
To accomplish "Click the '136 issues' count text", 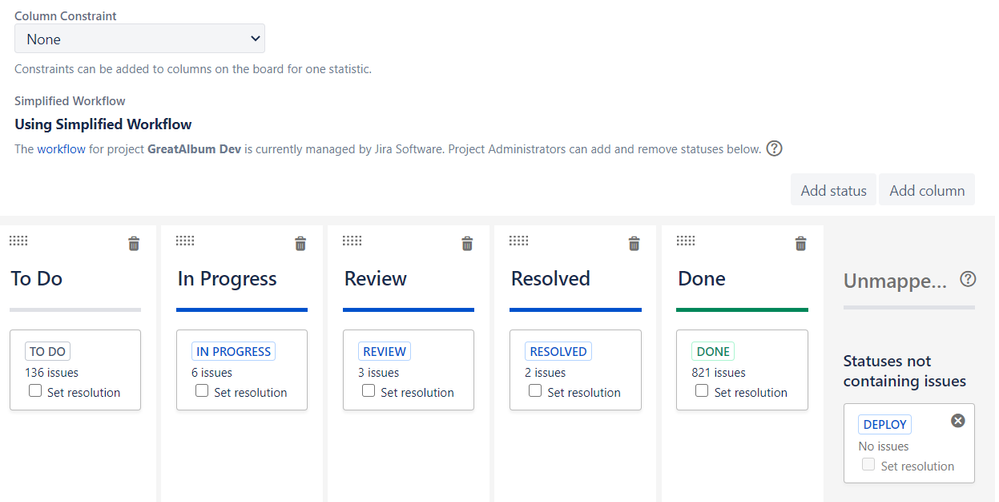I will tap(52, 373).
